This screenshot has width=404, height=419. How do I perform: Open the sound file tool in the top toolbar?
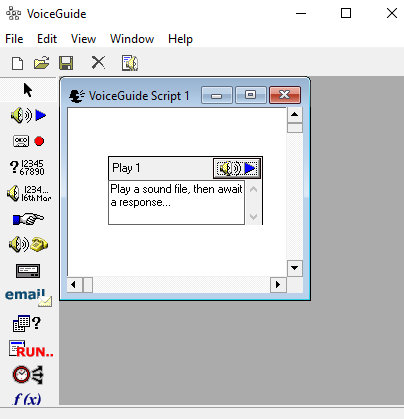[130, 63]
